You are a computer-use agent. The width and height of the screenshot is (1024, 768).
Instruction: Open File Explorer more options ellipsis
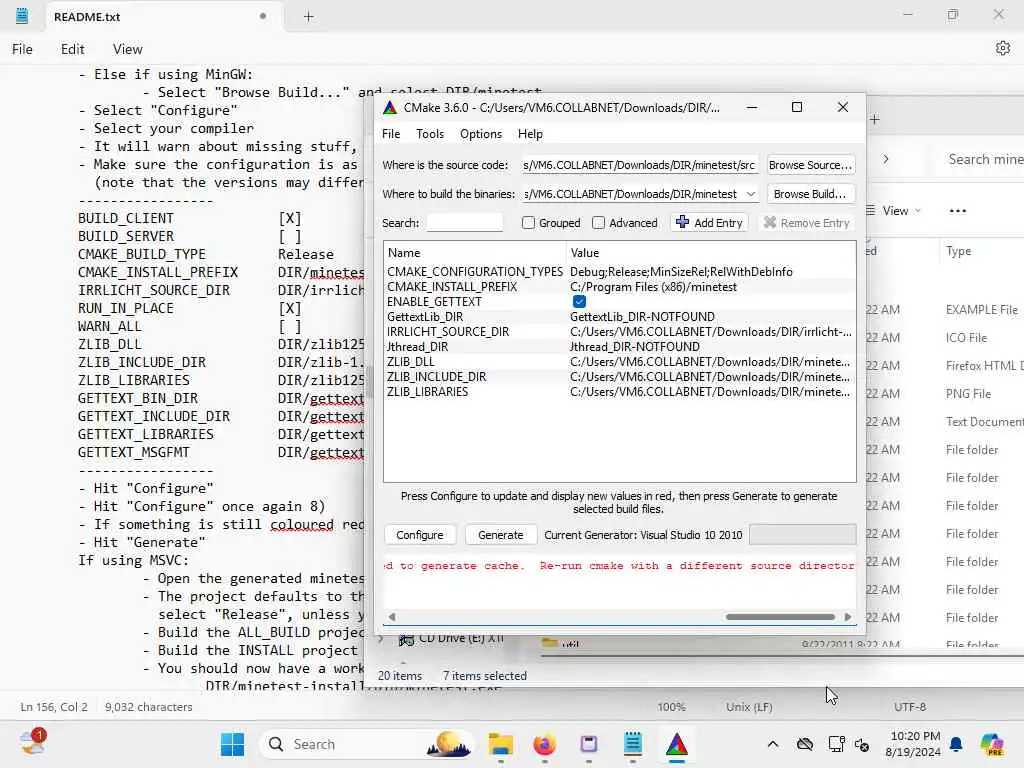point(957,211)
